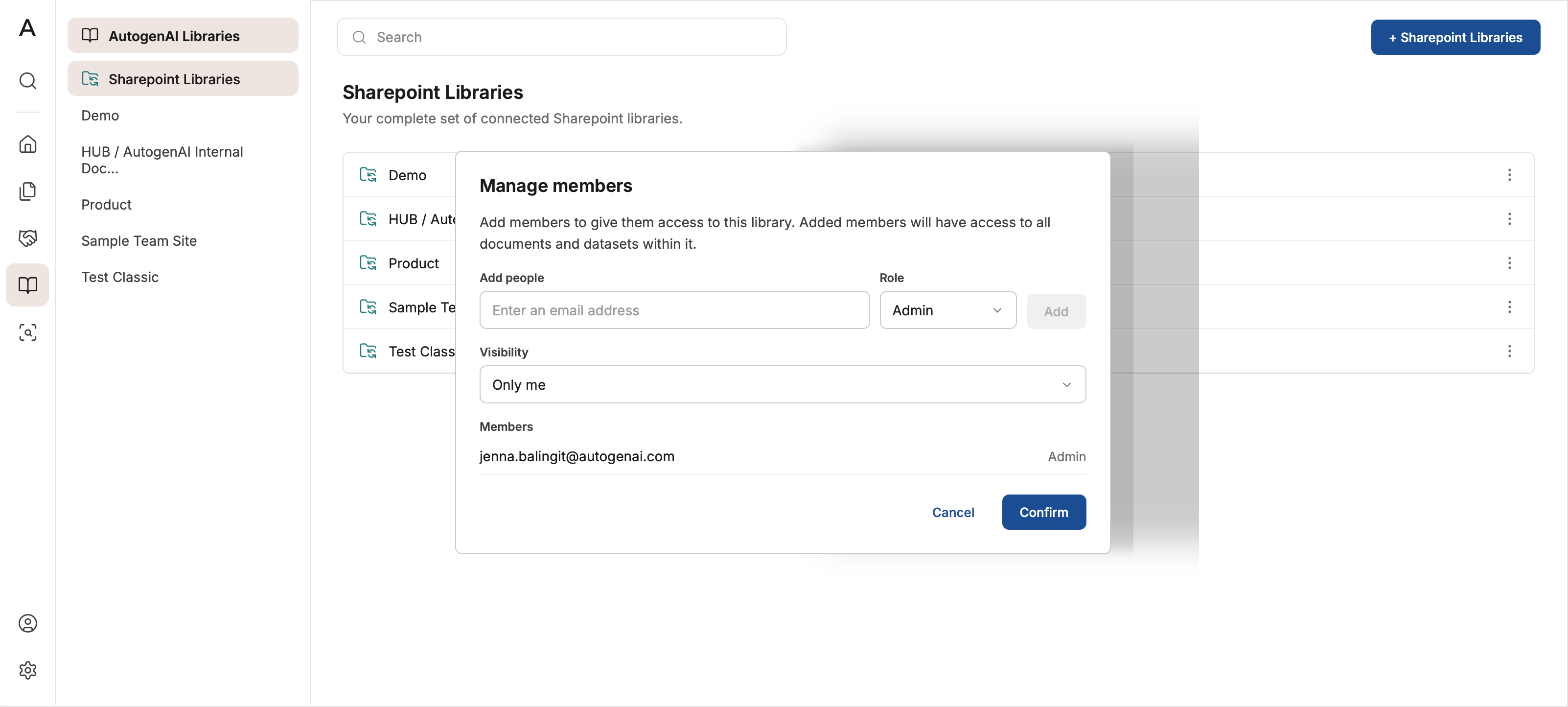Image resolution: width=1568 pixels, height=707 pixels.
Task: Open the documents copy icon in sidebar
Action: click(27, 191)
